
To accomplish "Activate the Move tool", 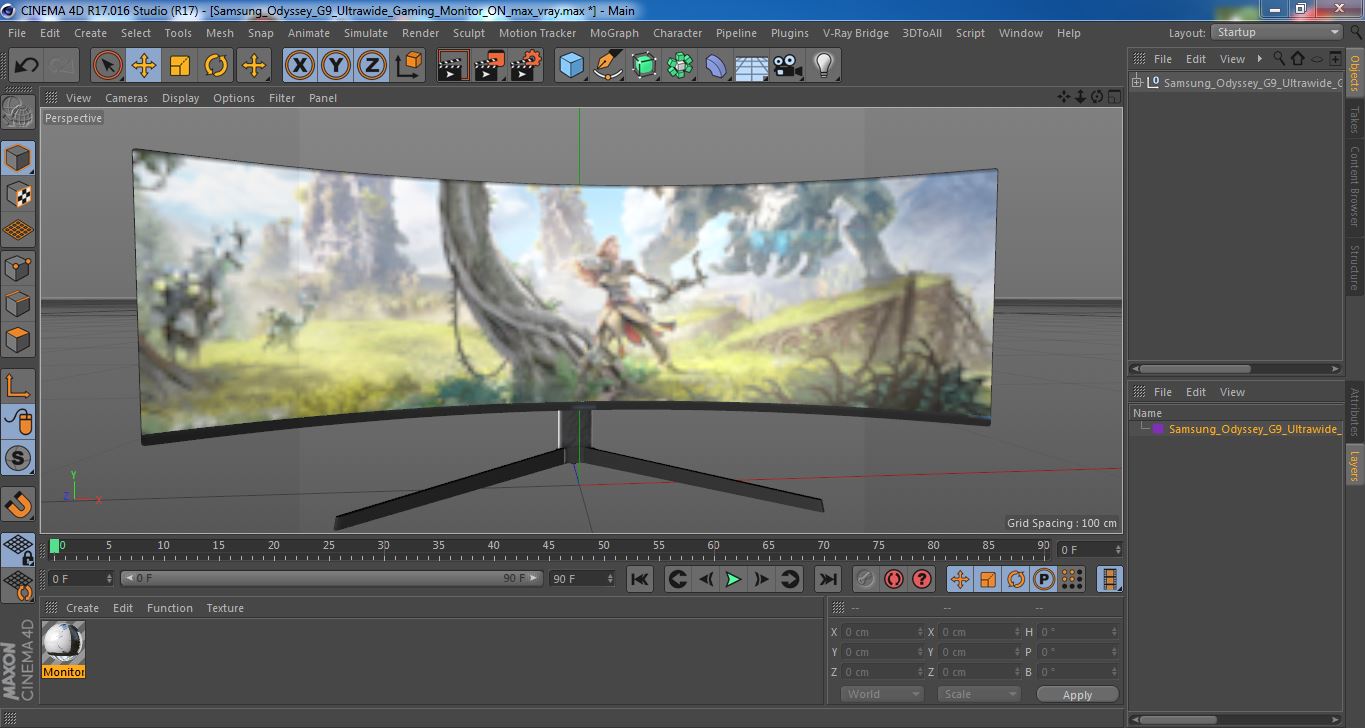I will tap(144, 66).
